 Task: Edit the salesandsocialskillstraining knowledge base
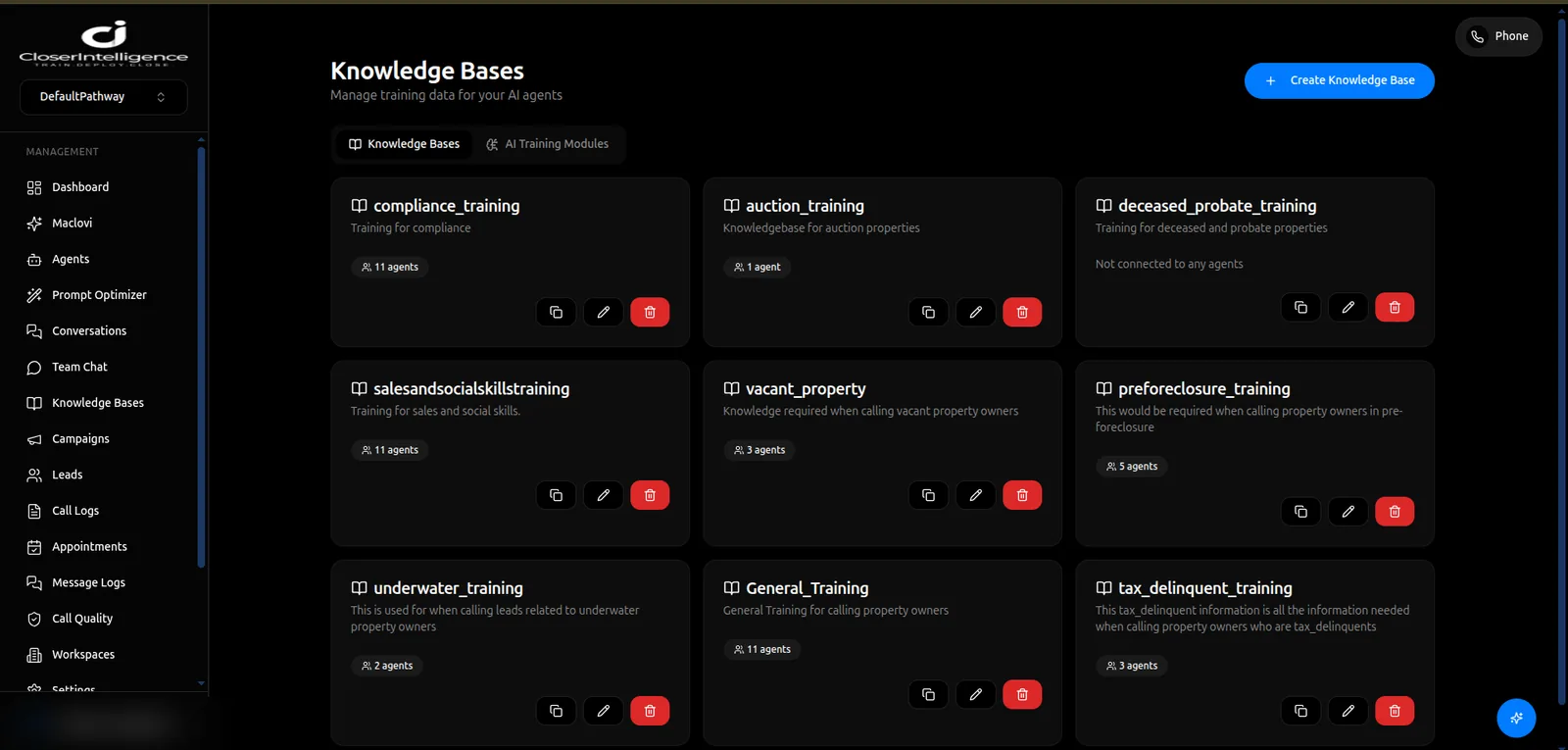pyautogui.click(x=603, y=495)
